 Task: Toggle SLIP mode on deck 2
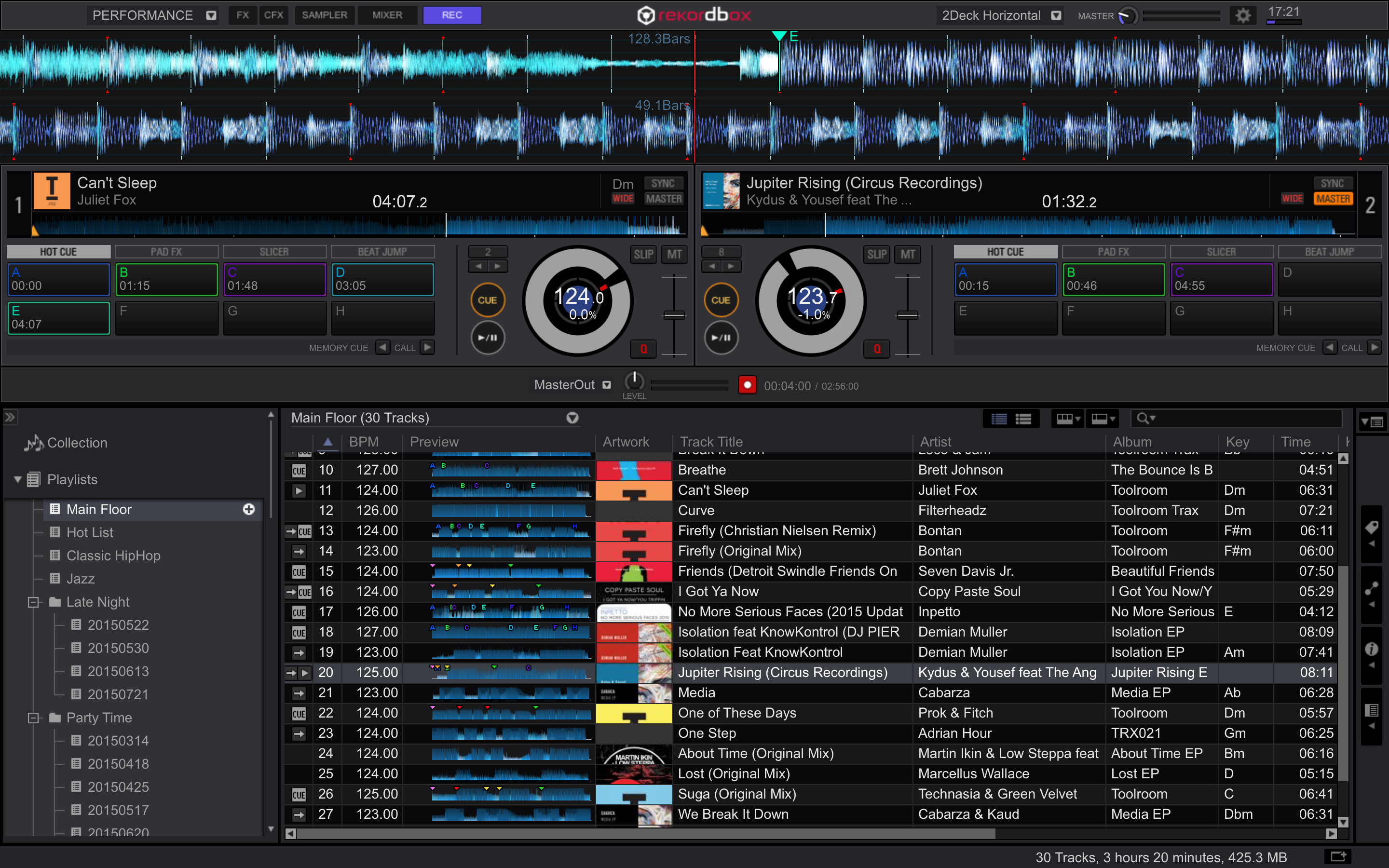pyautogui.click(x=876, y=255)
